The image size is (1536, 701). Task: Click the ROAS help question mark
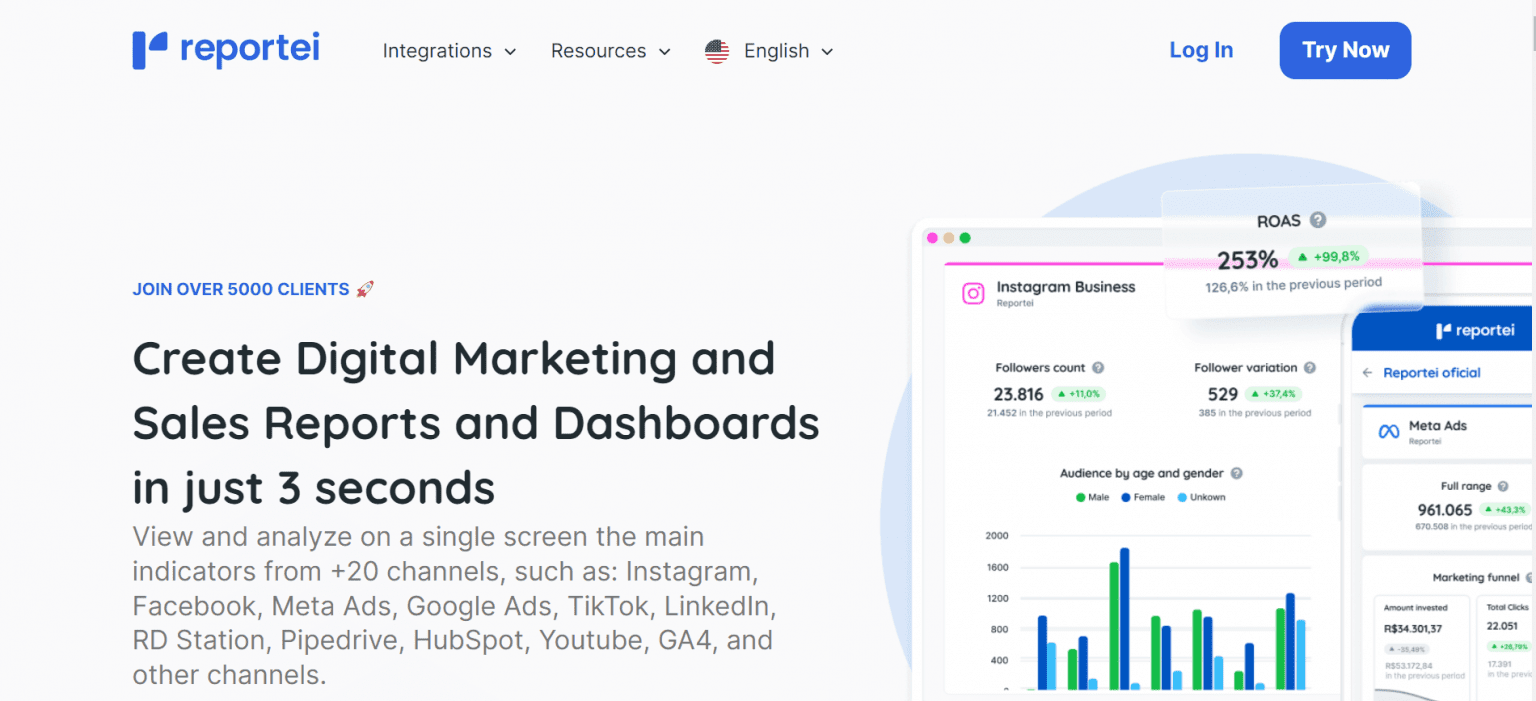1318,220
